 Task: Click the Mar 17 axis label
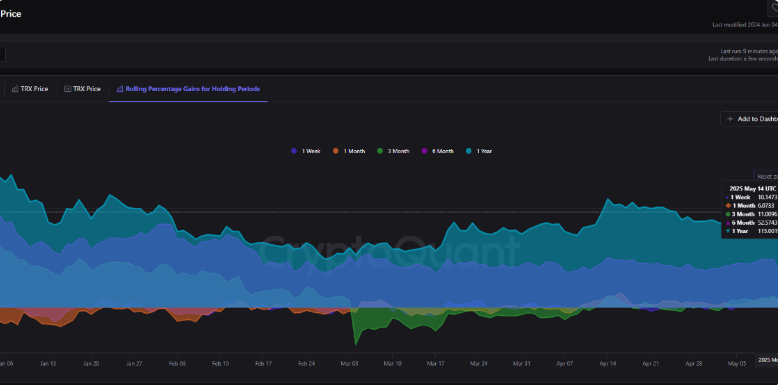pyautogui.click(x=436, y=364)
